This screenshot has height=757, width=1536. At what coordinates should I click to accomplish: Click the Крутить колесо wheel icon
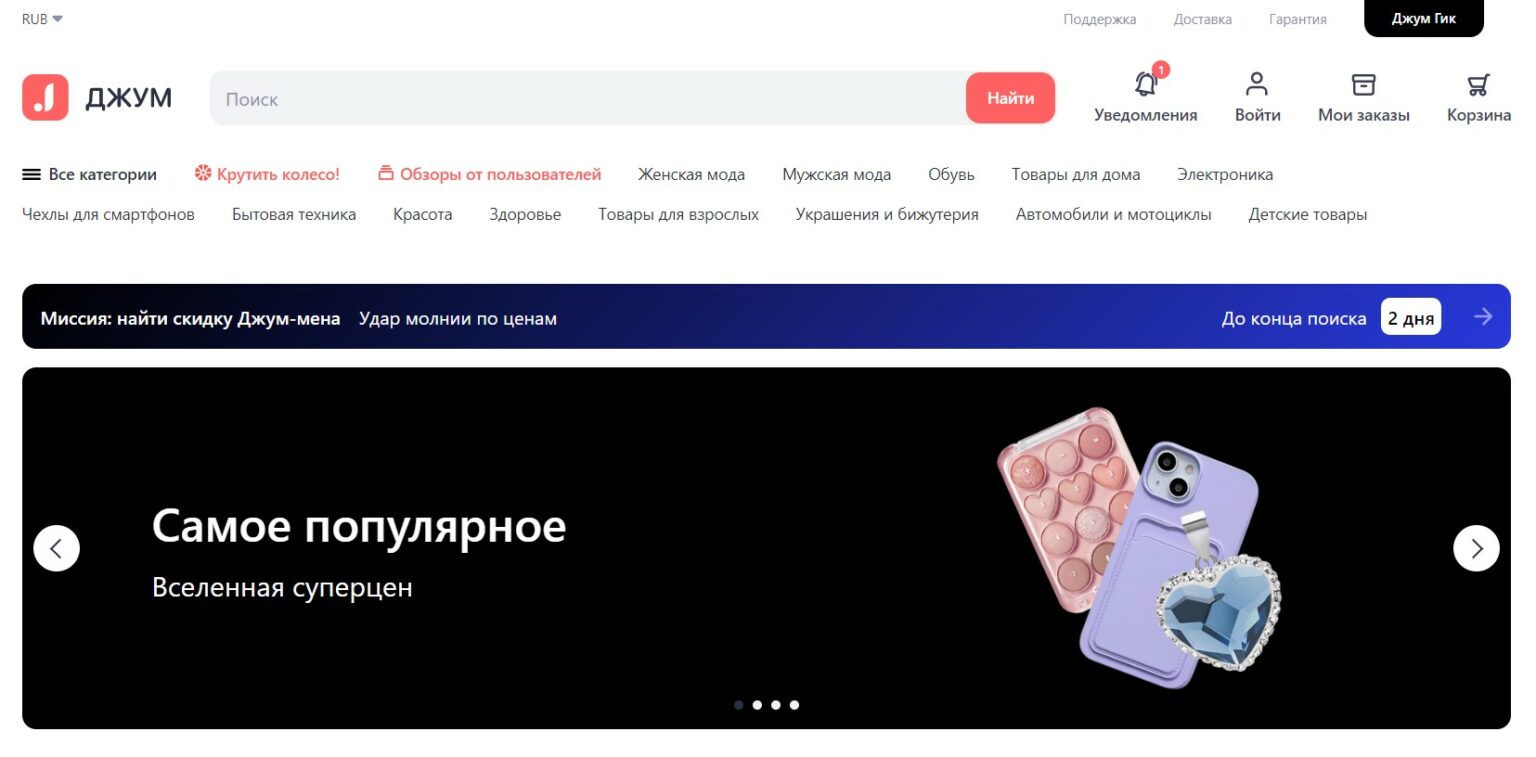[x=203, y=174]
